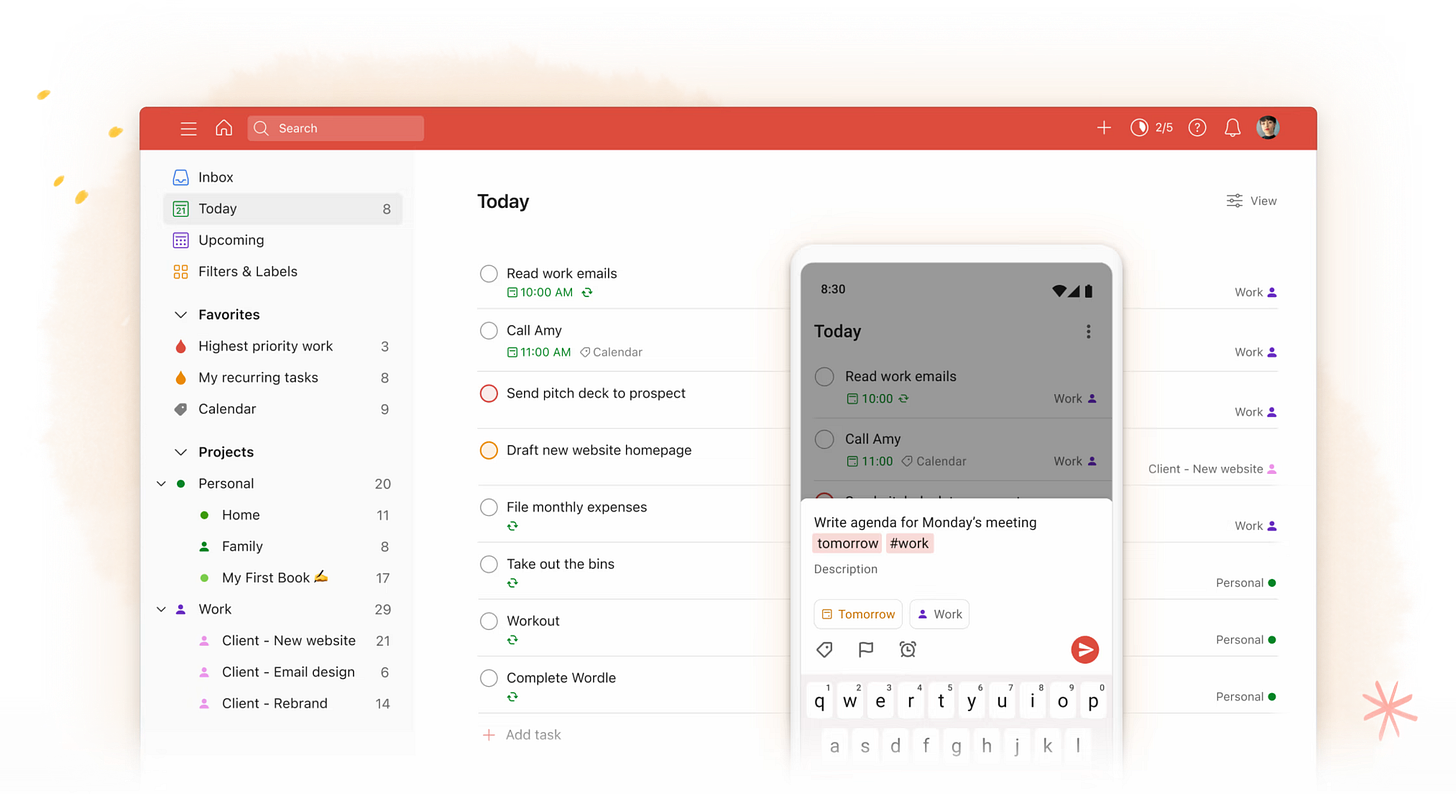Click the Calendar label on desktop Call Amy

[x=611, y=352]
